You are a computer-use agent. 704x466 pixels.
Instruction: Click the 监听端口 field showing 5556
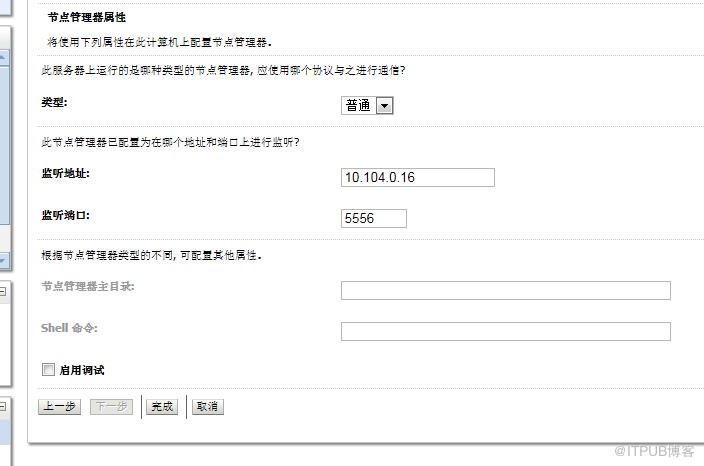[x=374, y=218]
